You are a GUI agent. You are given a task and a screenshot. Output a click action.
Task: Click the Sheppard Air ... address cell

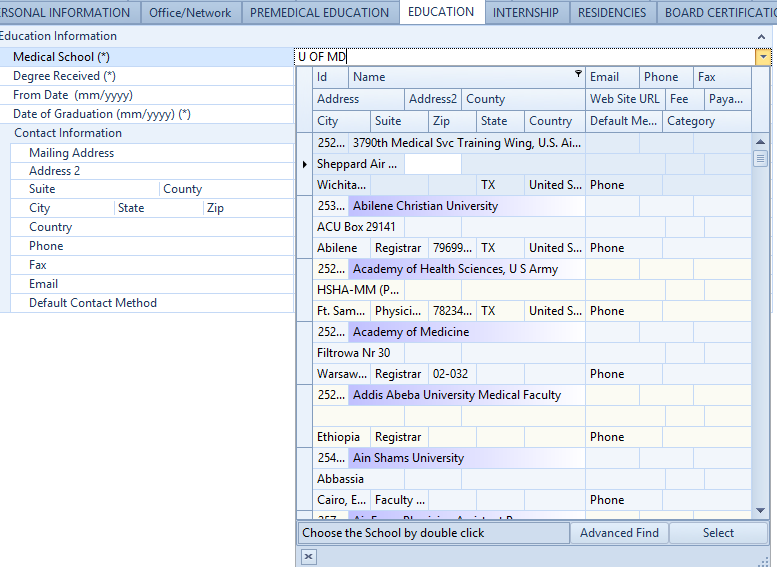(358, 164)
